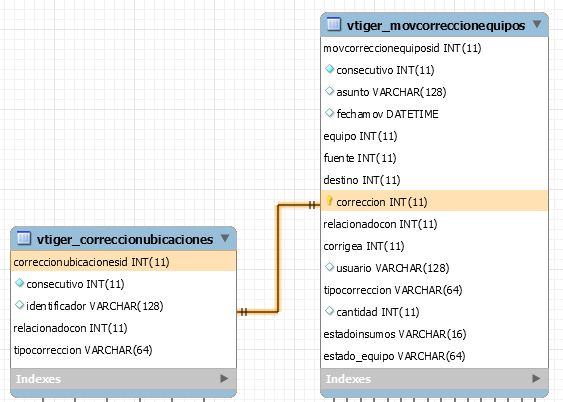Select the destino INT(11) column
The width and height of the screenshot is (563, 402).
tap(434, 180)
